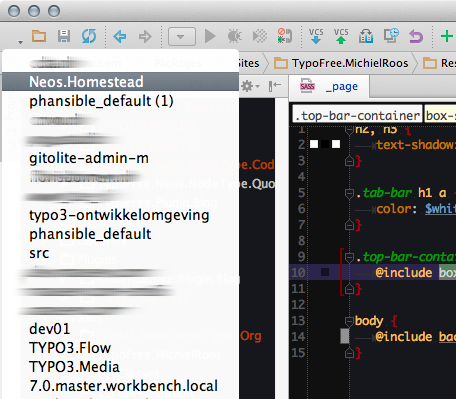
Task: Open the recent projects dropdown arrow
Action: 21,42
